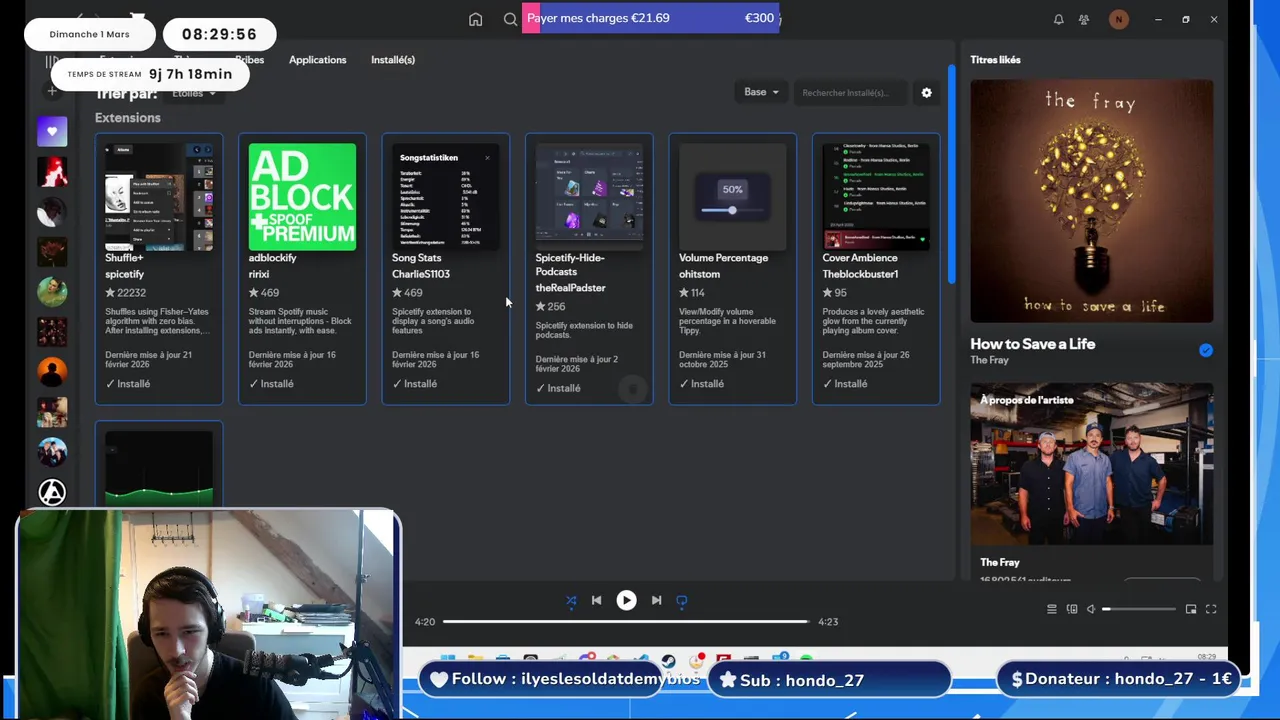Click the Rechercher Installé(s) search field
Viewport: 1280px width, 720px height.
[x=850, y=93]
